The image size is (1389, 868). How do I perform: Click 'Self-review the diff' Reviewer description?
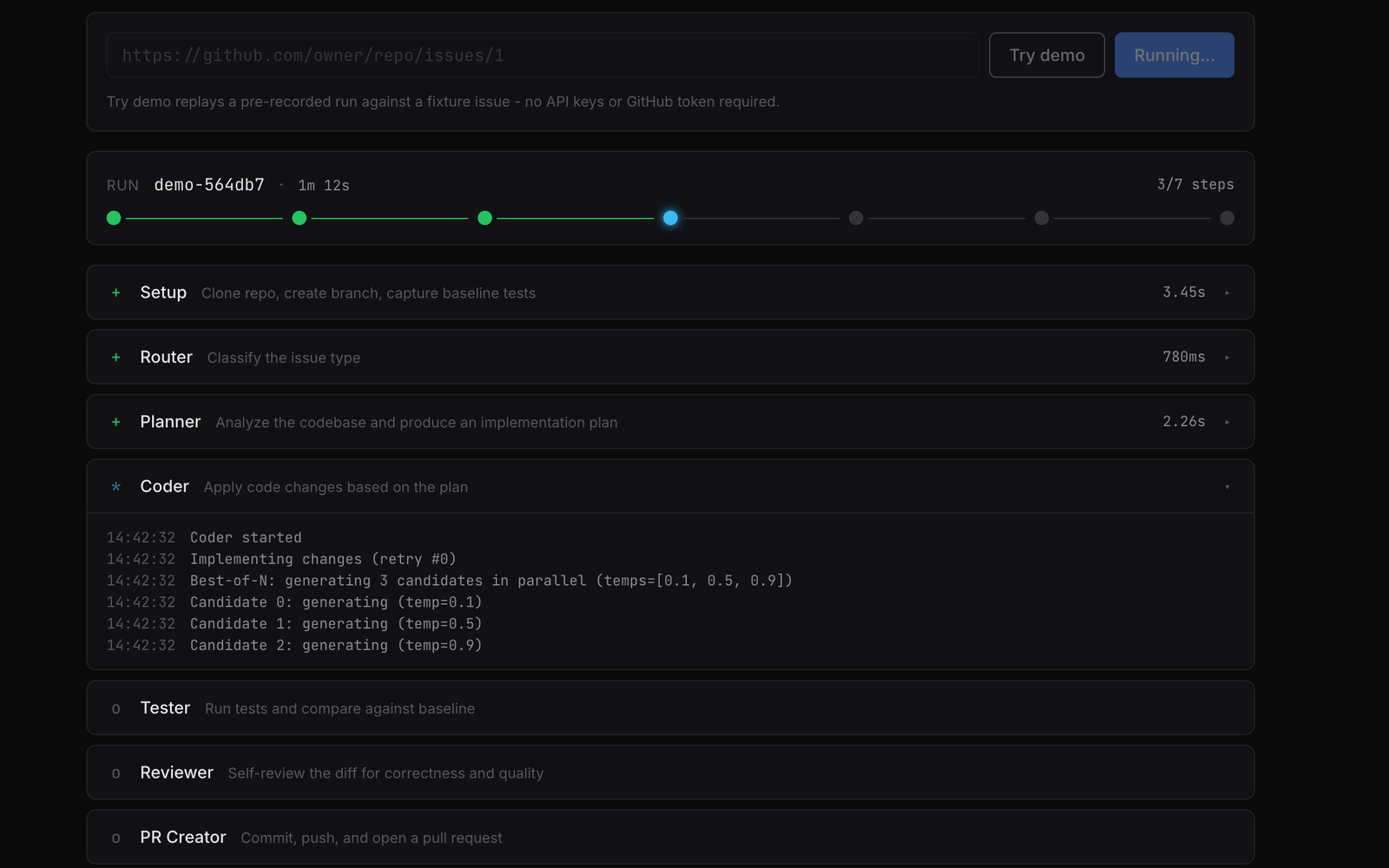tap(385, 773)
